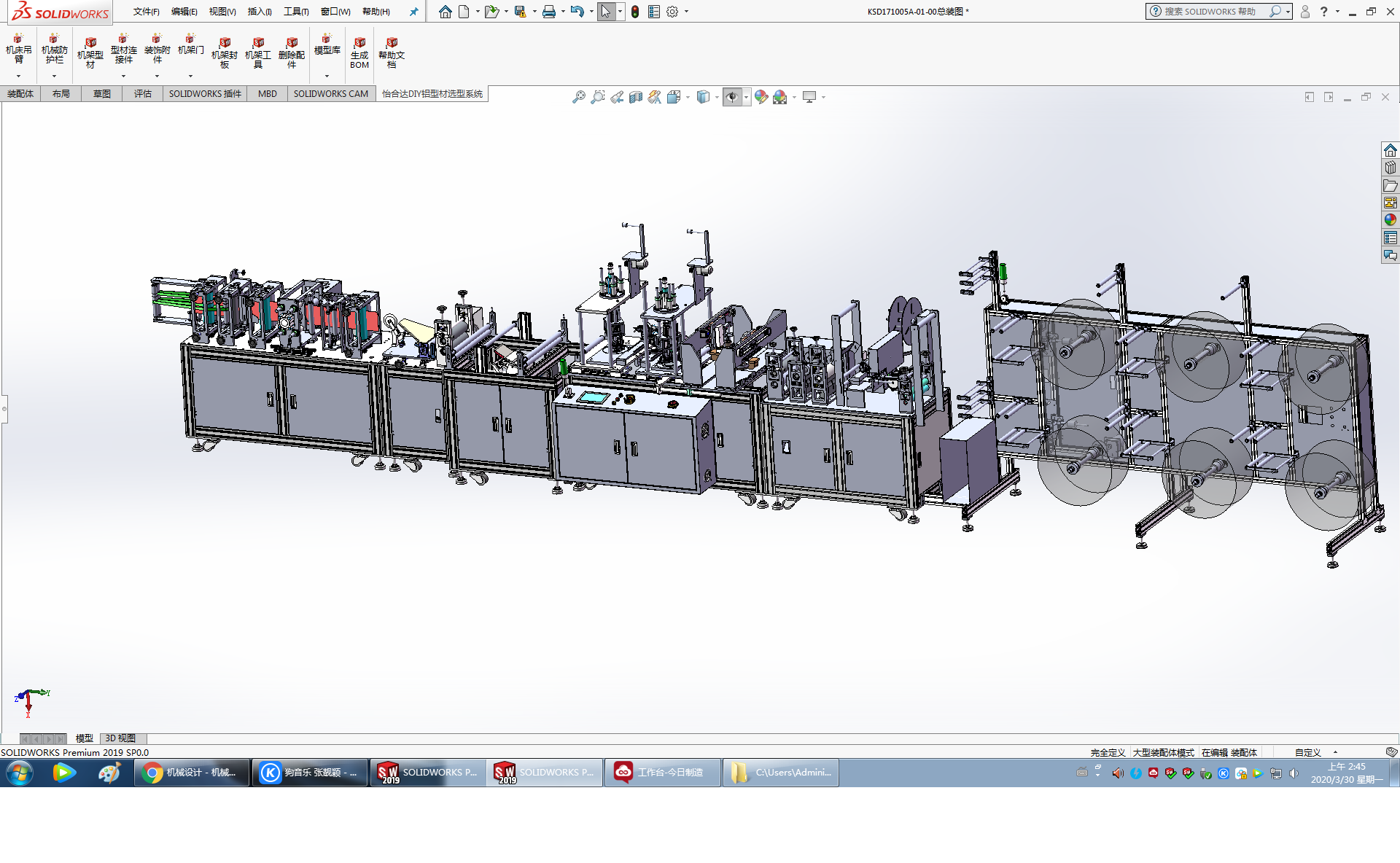This screenshot has height=863, width=1400.
Task: Click the Design Library icon in sidebar
Action: [x=1390, y=168]
